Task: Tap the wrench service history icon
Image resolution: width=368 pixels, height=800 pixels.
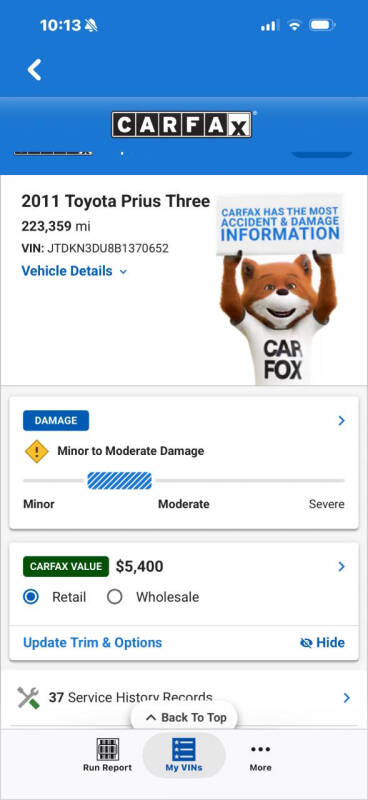Action: (28, 697)
